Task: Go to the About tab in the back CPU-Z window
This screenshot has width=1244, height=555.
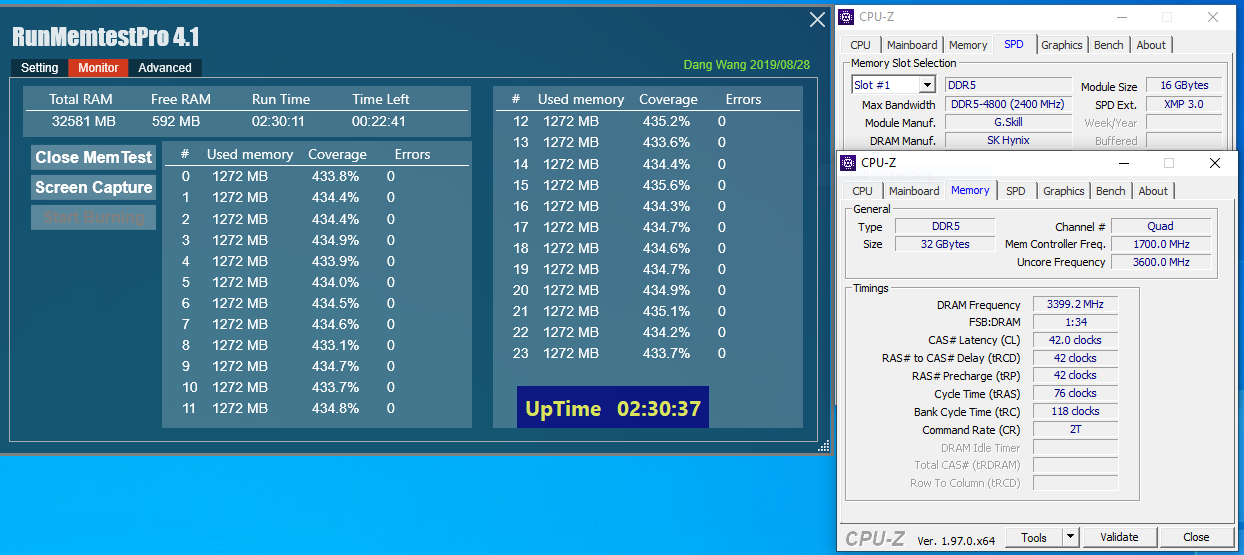Action: (x=1150, y=45)
